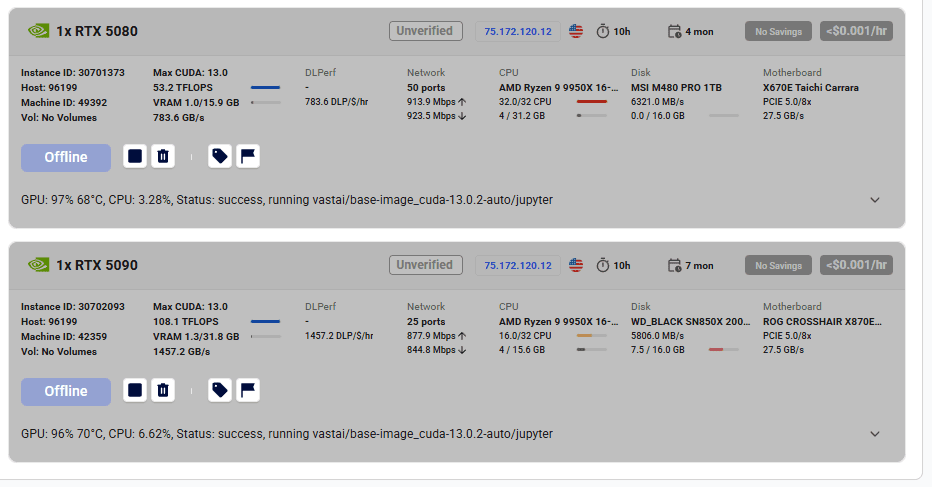This screenshot has height=487, width=932.
Task: Click Instance ID: 30701373
Action: point(73,73)
